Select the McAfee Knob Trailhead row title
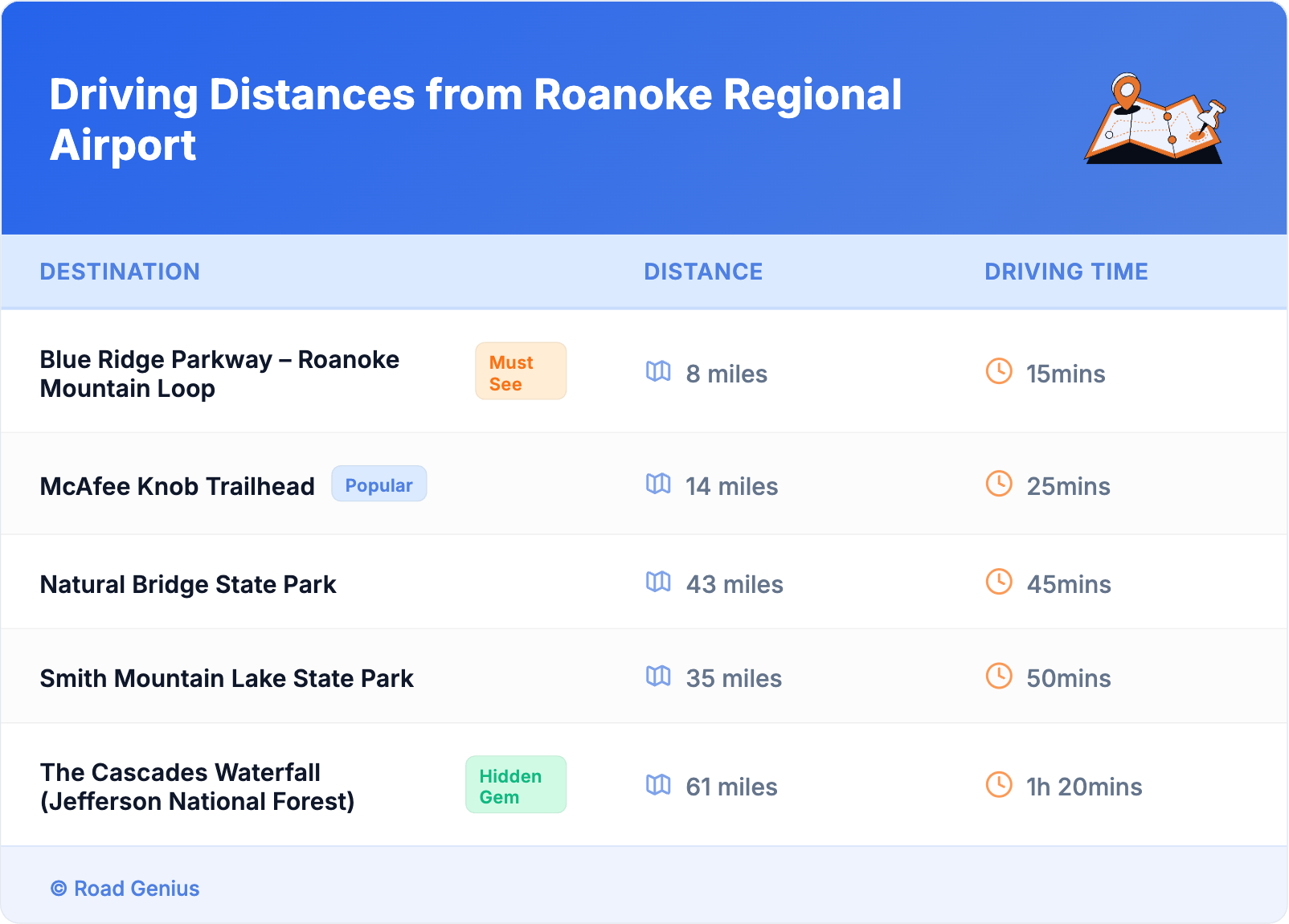This screenshot has height=924, width=1289. tap(177, 486)
